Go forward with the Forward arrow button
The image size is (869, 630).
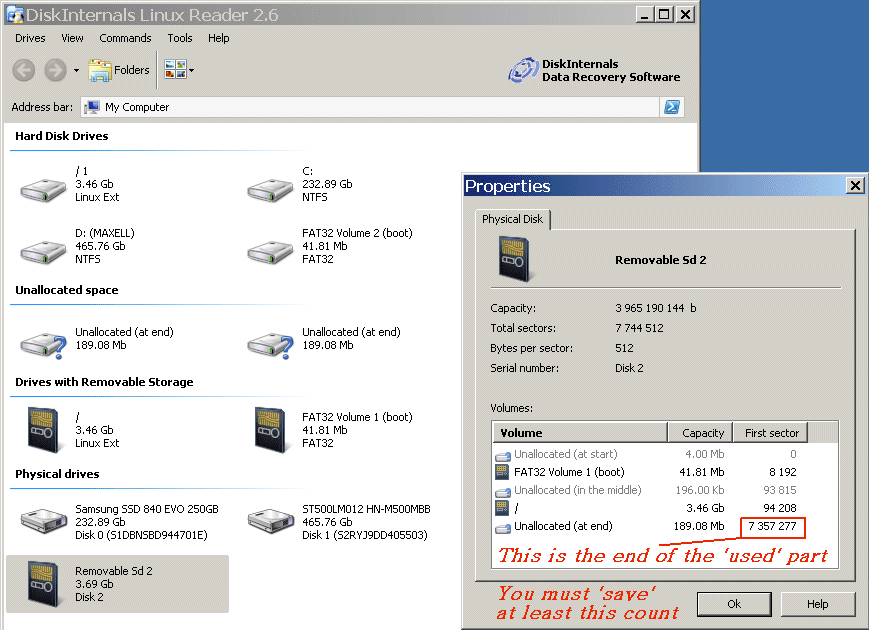pyautogui.click(x=55, y=70)
